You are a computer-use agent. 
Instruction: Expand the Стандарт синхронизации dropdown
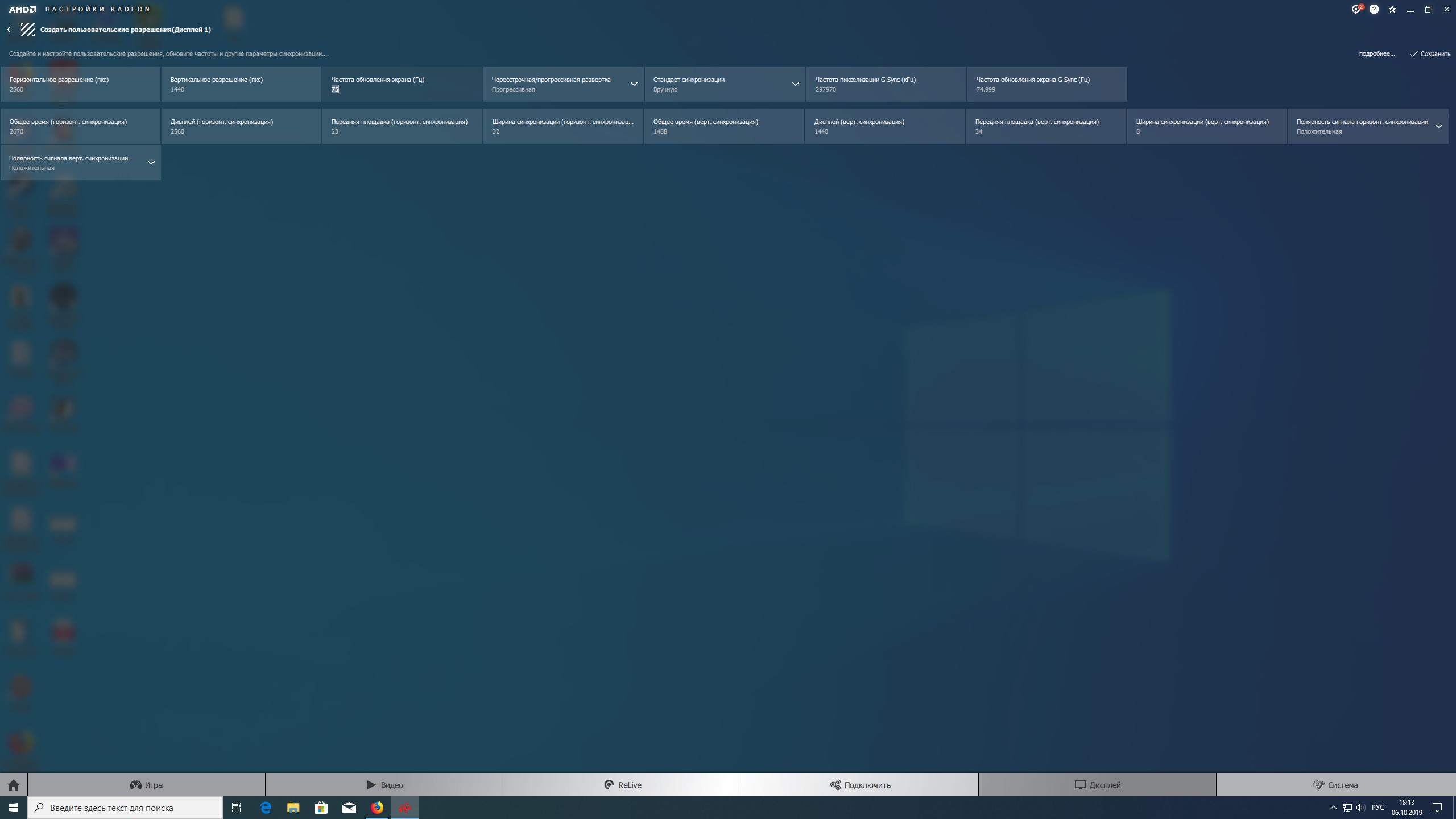click(795, 84)
